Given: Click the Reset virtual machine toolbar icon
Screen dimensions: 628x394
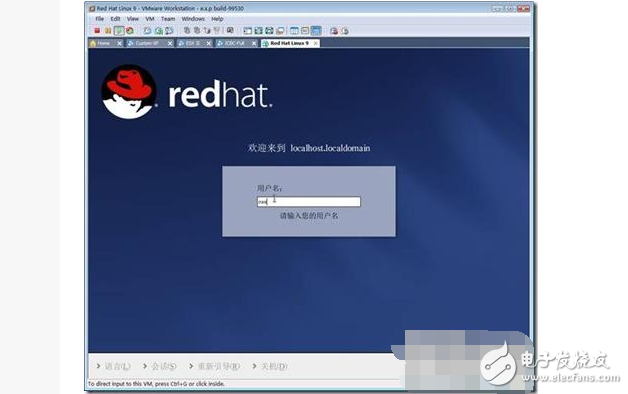Looking at the screenshot, I should click(x=130, y=30).
